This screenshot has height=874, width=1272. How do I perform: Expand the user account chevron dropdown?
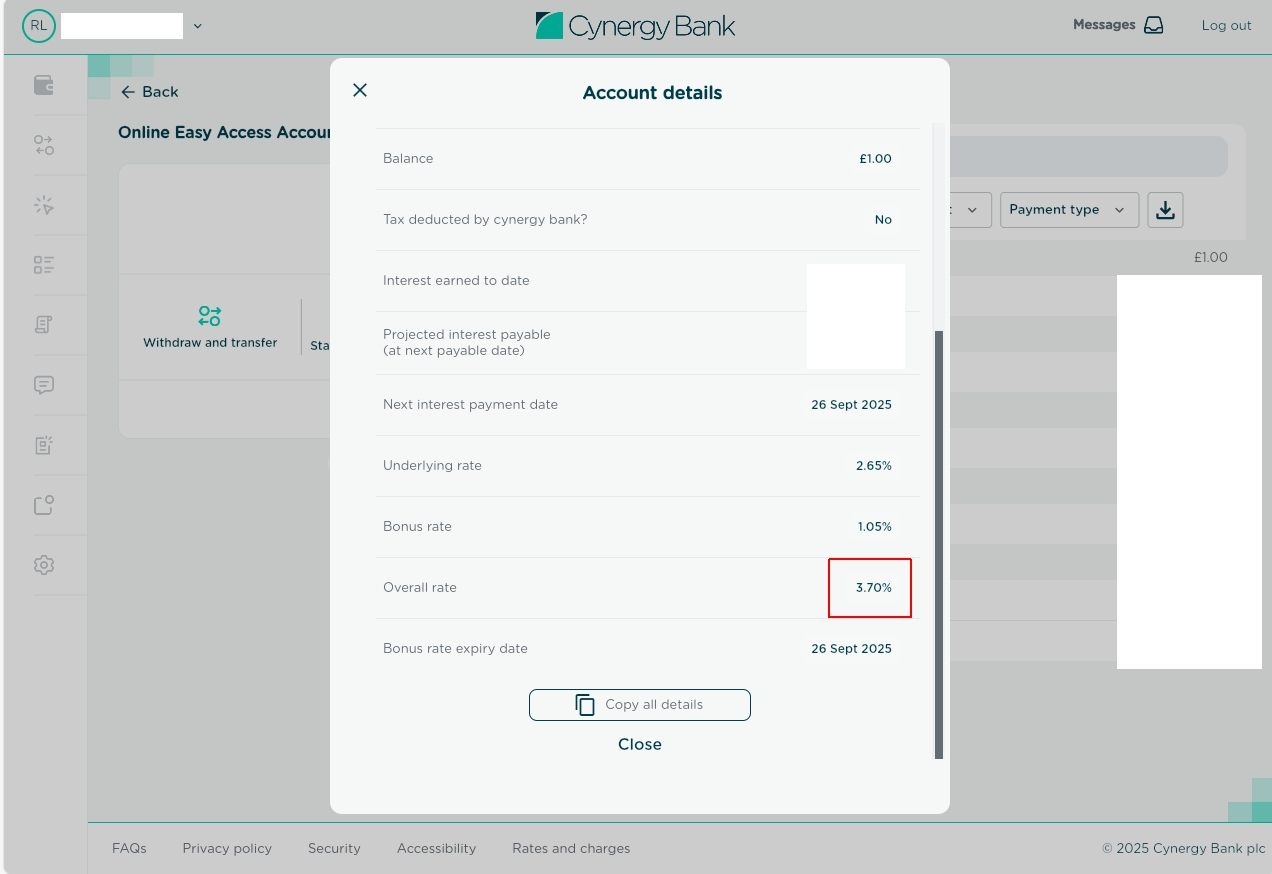click(197, 26)
